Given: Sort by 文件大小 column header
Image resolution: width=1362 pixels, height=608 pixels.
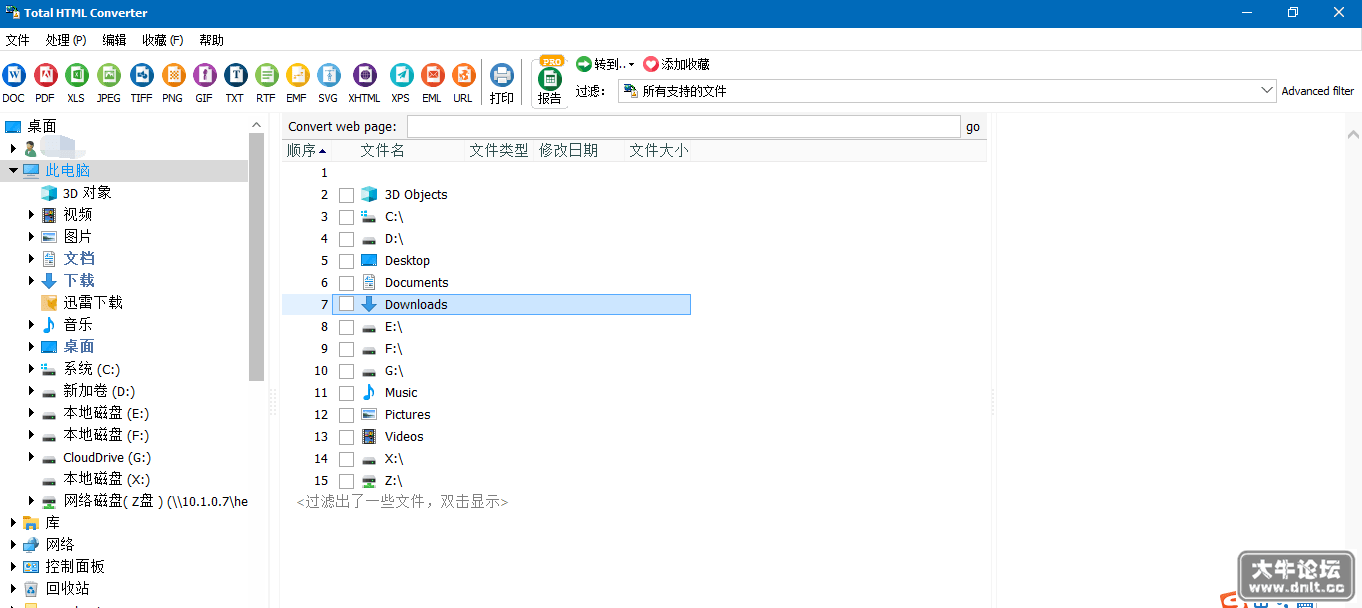Looking at the screenshot, I should (658, 150).
